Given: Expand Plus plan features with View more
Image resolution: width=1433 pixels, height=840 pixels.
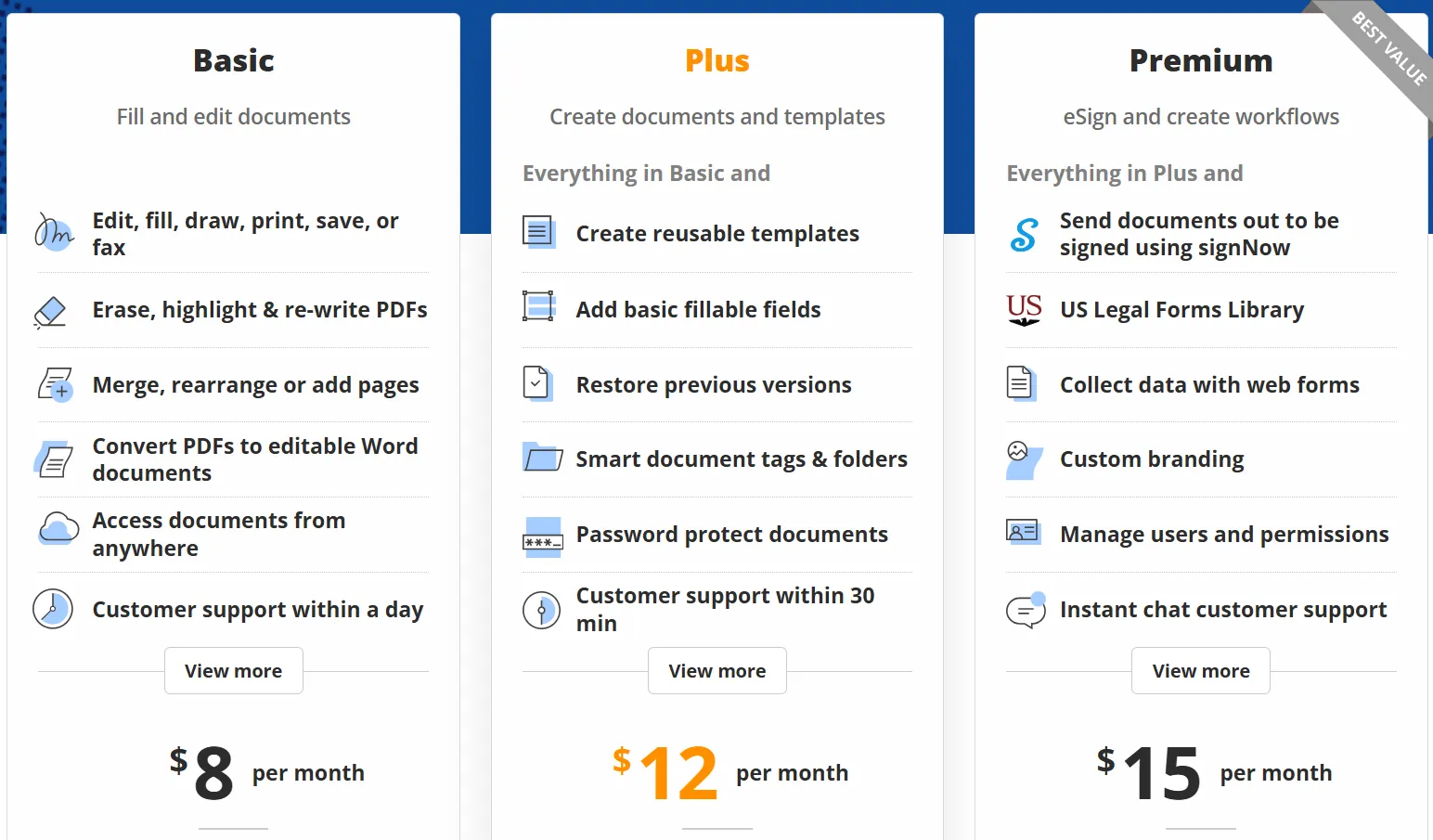Looking at the screenshot, I should click(716, 671).
